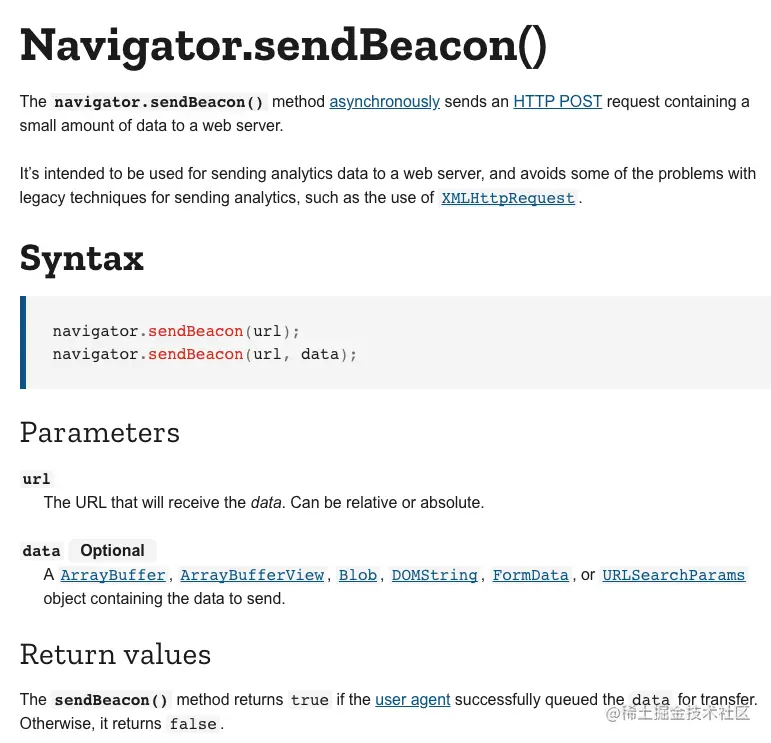
Task: Open the "user agent" link
Action: (412, 699)
